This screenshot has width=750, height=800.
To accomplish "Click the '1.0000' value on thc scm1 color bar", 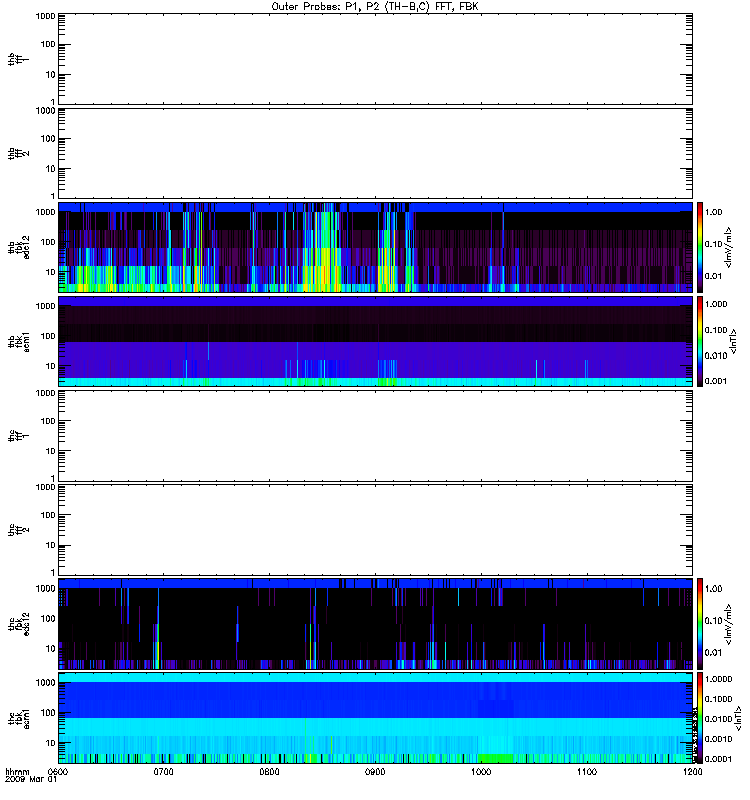I will pos(718,679).
